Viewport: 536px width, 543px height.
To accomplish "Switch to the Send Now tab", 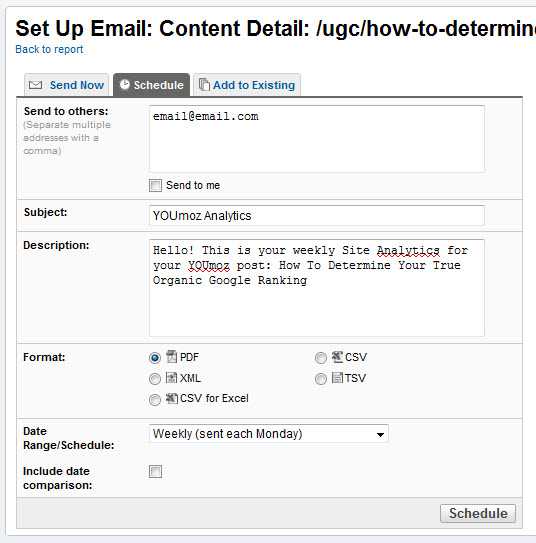I will tap(66, 84).
